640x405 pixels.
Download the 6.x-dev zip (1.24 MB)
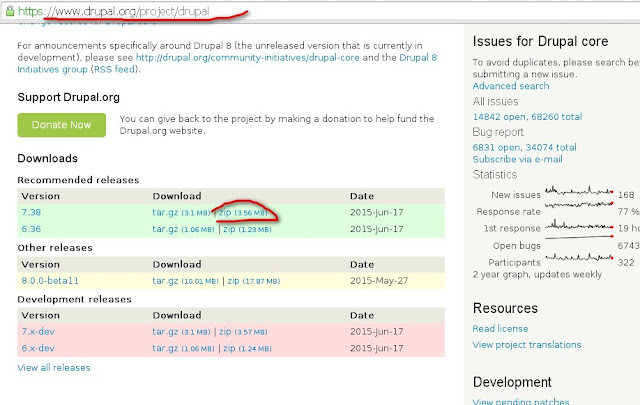247,349
